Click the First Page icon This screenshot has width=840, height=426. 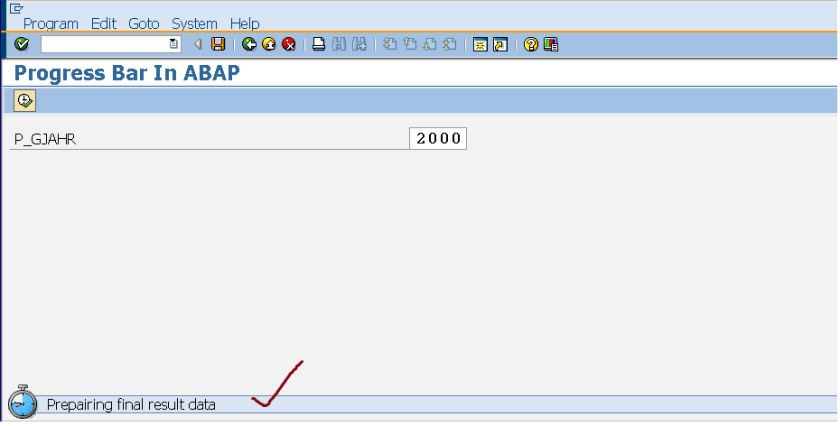[x=391, y=44]
